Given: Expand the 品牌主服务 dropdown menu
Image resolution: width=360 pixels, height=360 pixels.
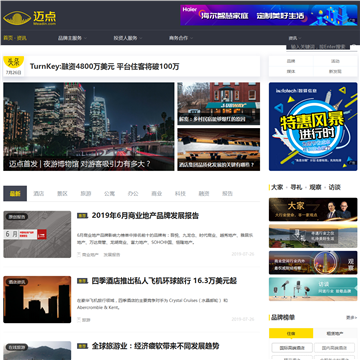Looking at the screenshot, I should pos(72,38).
